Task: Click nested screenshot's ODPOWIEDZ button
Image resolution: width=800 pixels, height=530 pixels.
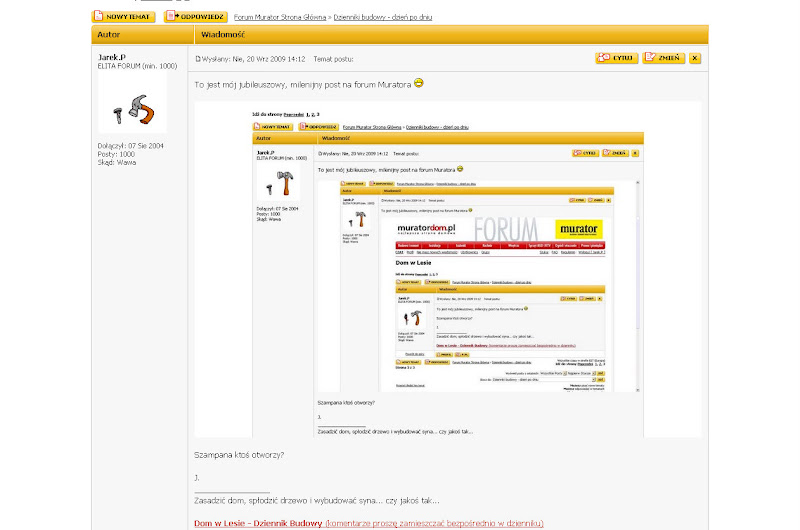Action: coord(318,127)
